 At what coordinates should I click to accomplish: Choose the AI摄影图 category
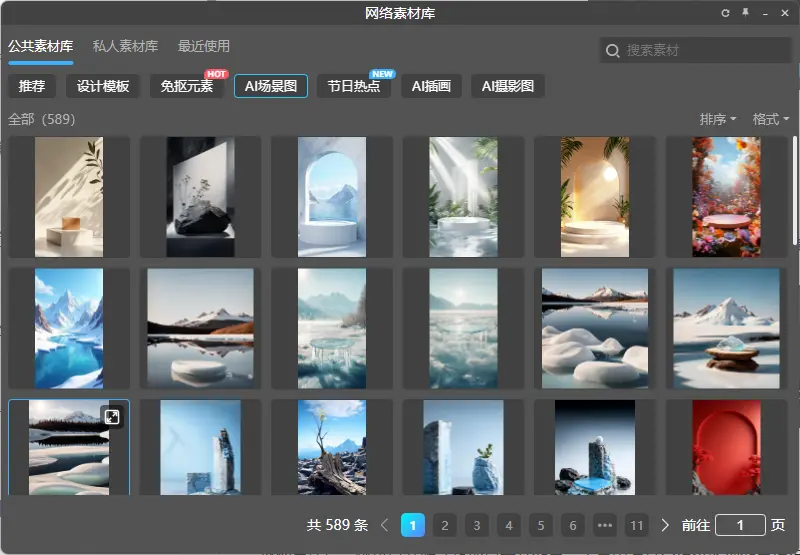tap(507, 86)
